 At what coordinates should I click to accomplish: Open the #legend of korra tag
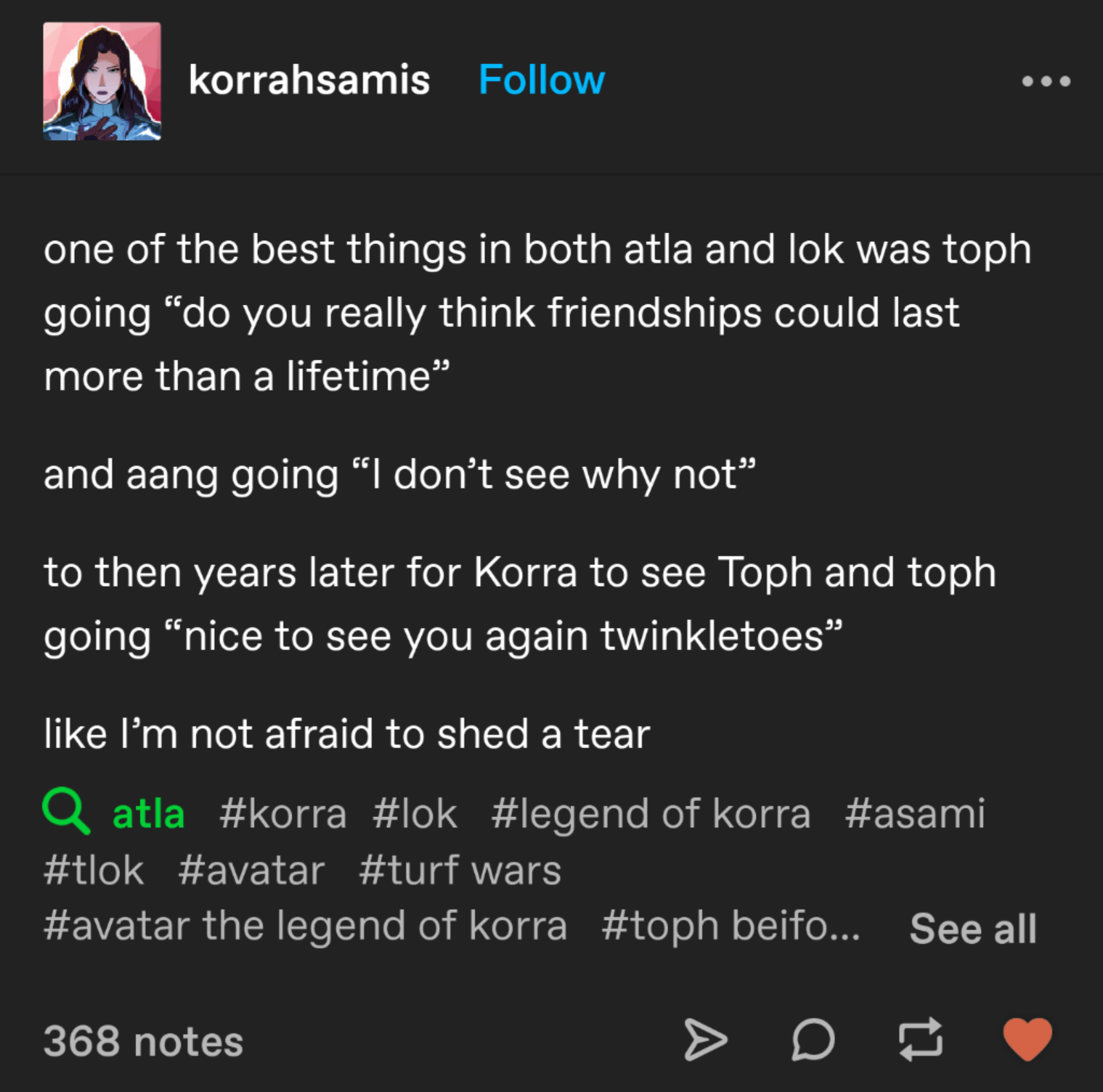pos(651,814)
